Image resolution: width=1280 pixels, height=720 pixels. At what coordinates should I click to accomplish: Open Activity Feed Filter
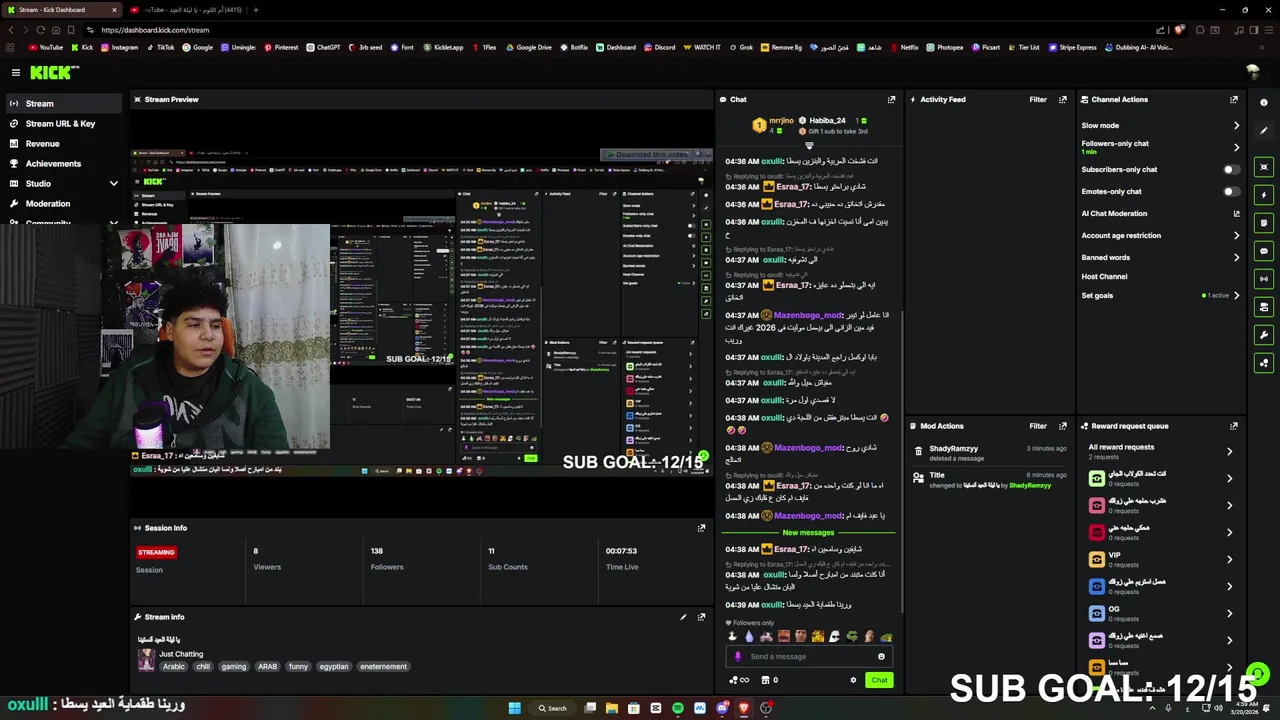(x=1038, y=99)
